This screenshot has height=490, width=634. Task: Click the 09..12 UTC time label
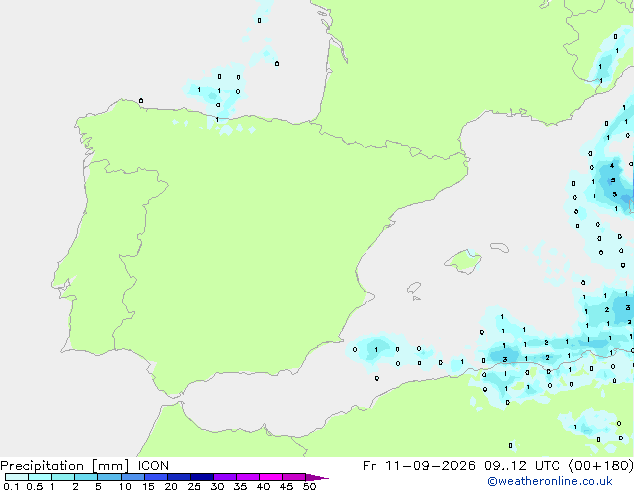tap(522, 466)
